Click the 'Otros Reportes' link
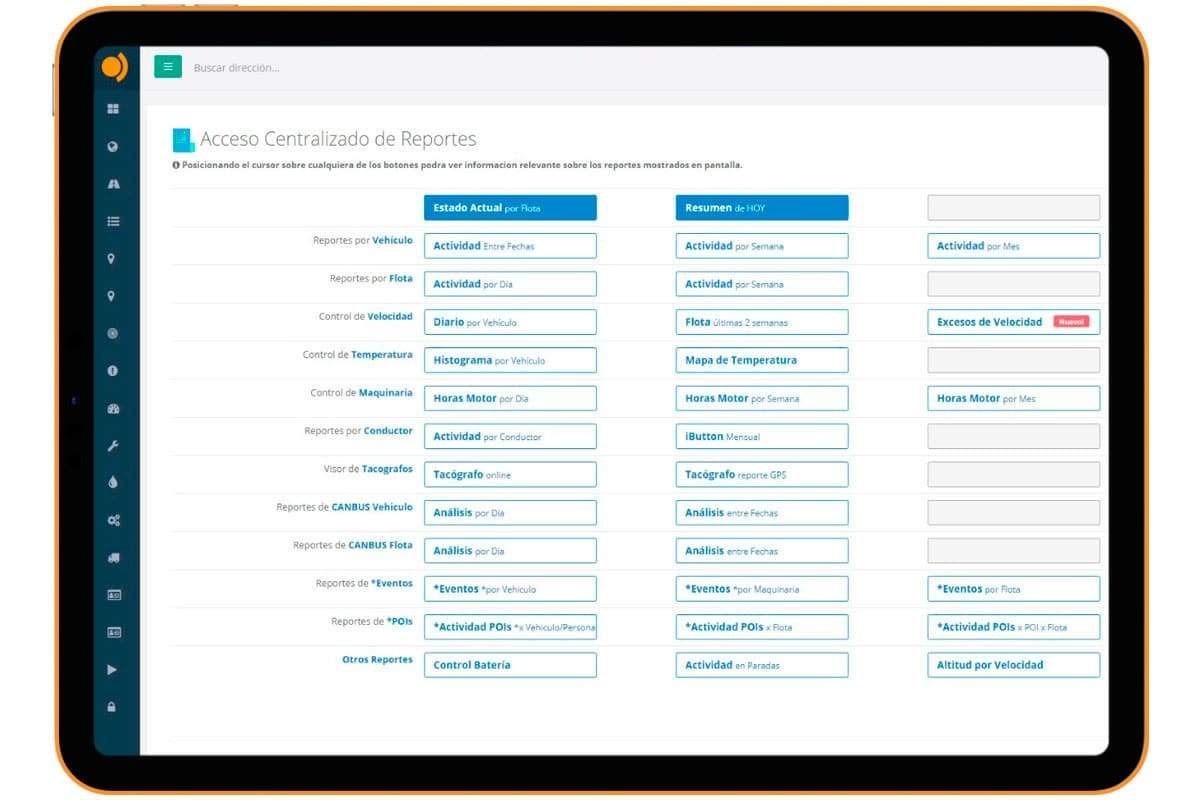The height and width of the screenshot is (800, 1200). [x=377, y=660]
